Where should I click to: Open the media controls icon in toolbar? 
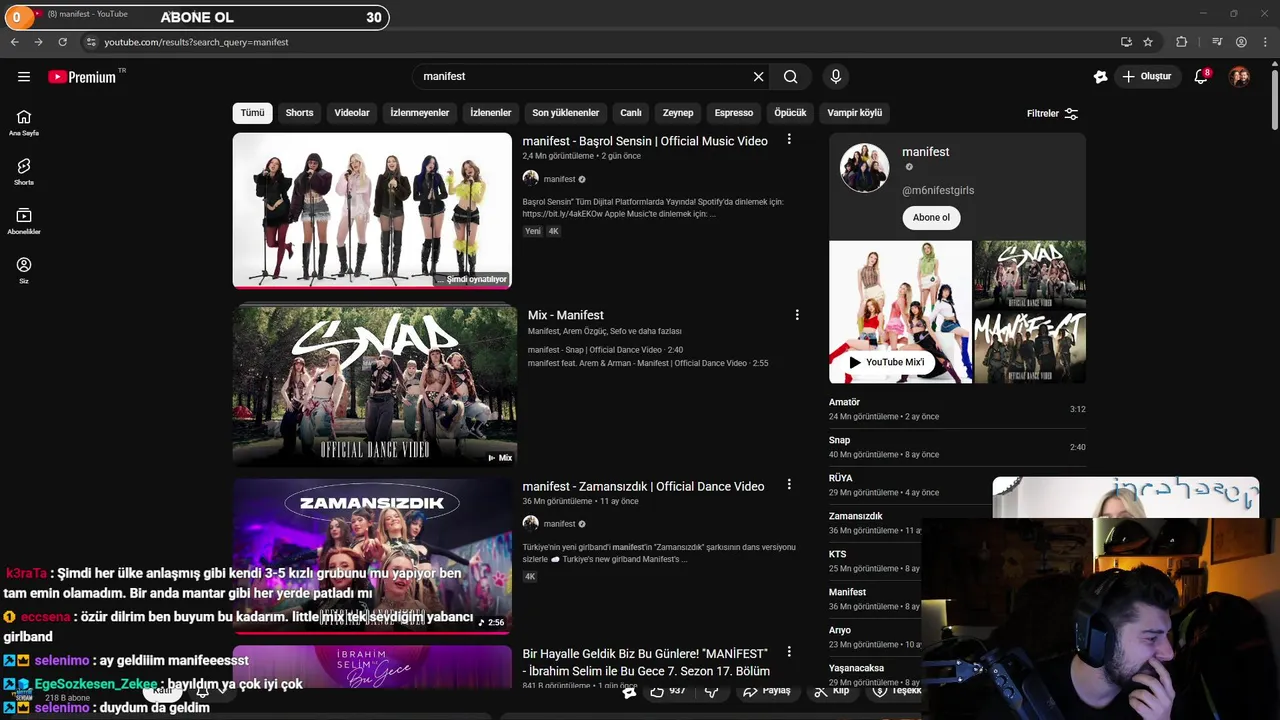point(1217,42)
